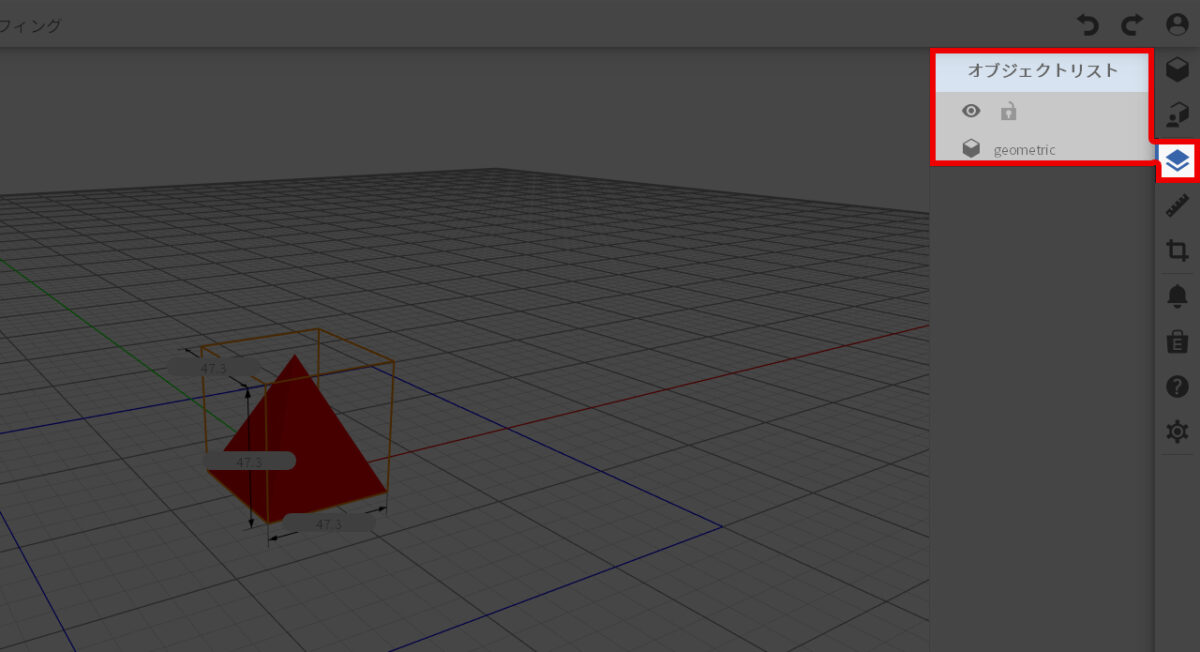
Task: Click the redo arrow icon
Action: pyautogui.click(x=1131, y=24)
